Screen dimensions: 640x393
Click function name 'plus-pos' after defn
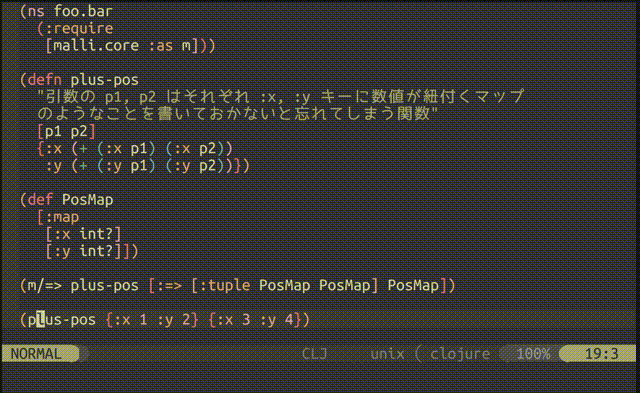pos(104,80)
